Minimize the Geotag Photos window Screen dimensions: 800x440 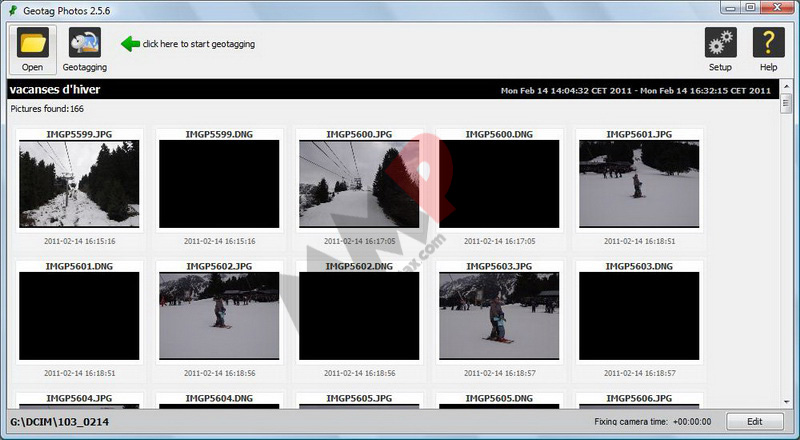(x=732, y=7)
